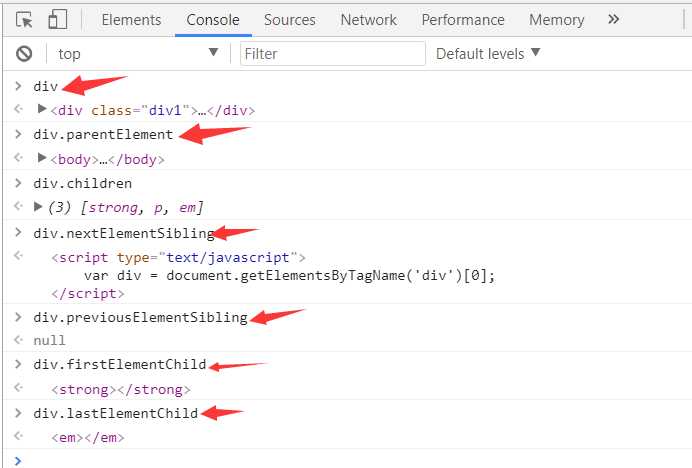
Task: Click the script type="text/javascript" opening tag
Action: click(x=178, y=257)
